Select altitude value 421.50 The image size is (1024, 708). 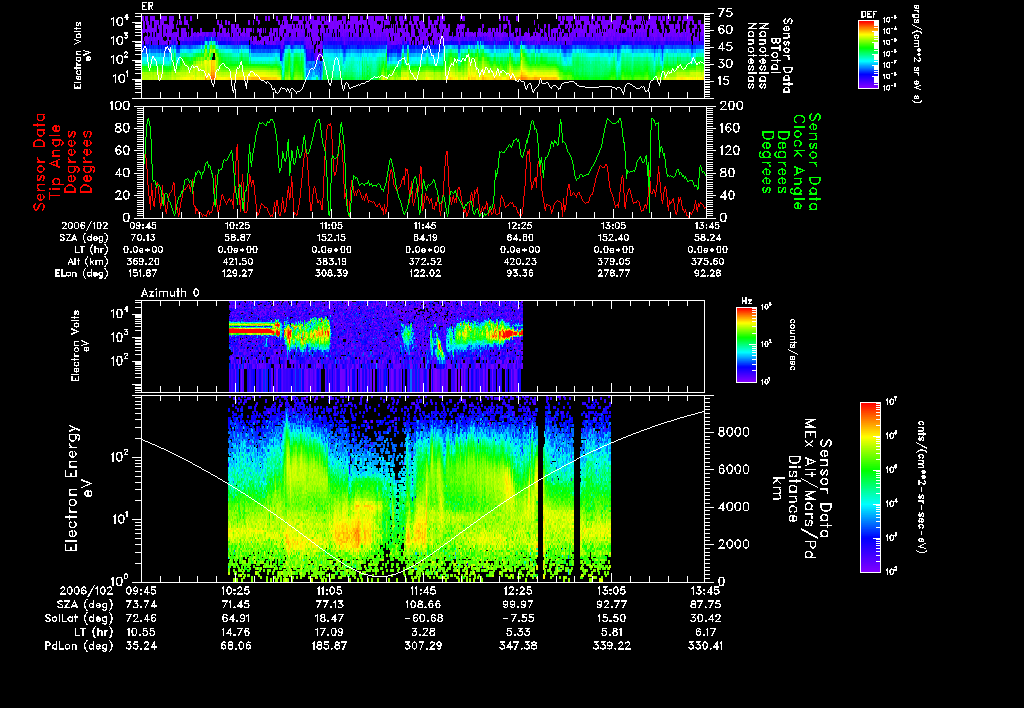(x=238, y=261)
